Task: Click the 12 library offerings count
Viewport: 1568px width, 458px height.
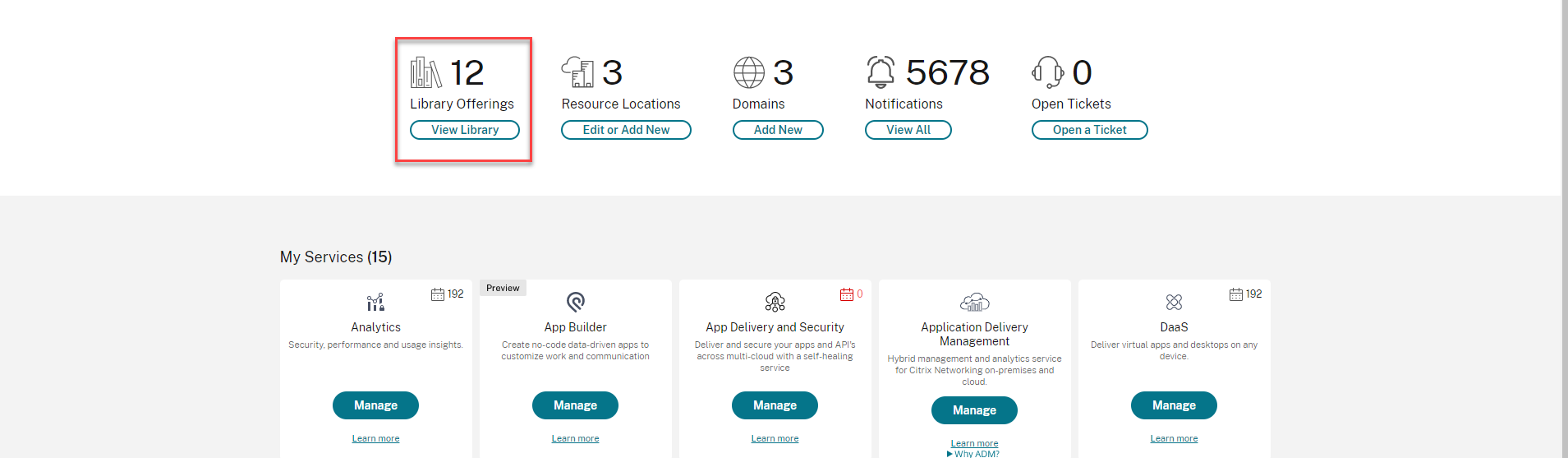Action: (467, 72)
